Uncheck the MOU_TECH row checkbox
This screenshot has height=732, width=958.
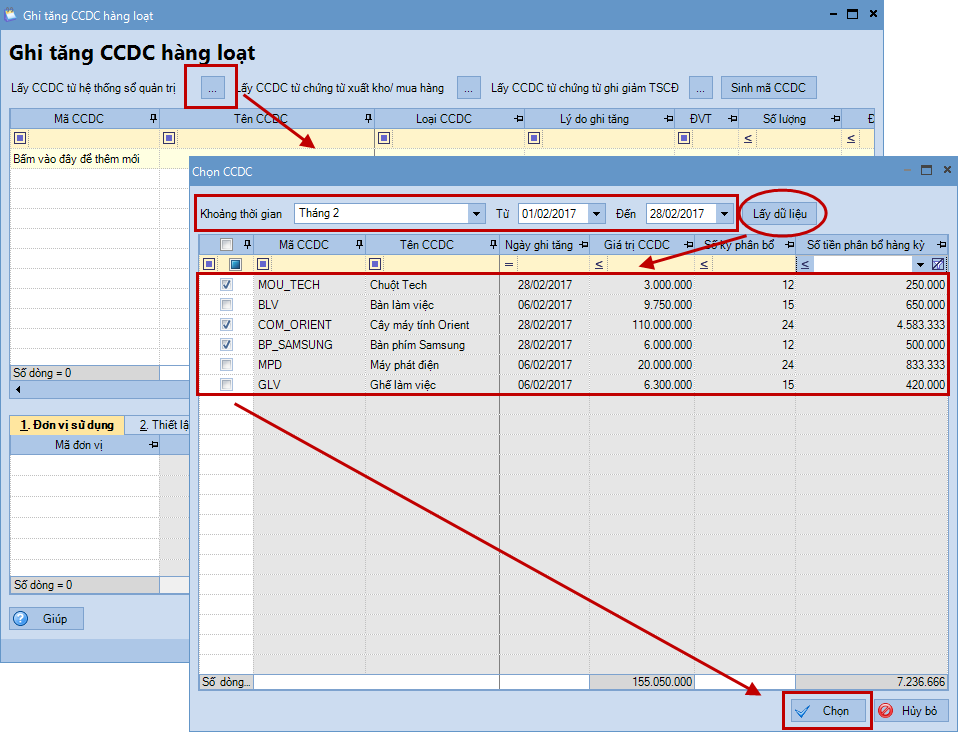(227, 285)
